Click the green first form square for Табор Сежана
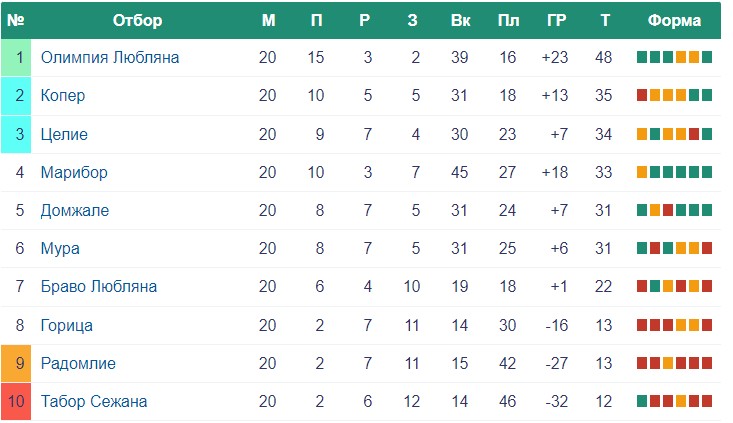The width and height of the screenshot is (733, 423). [642, 401]
